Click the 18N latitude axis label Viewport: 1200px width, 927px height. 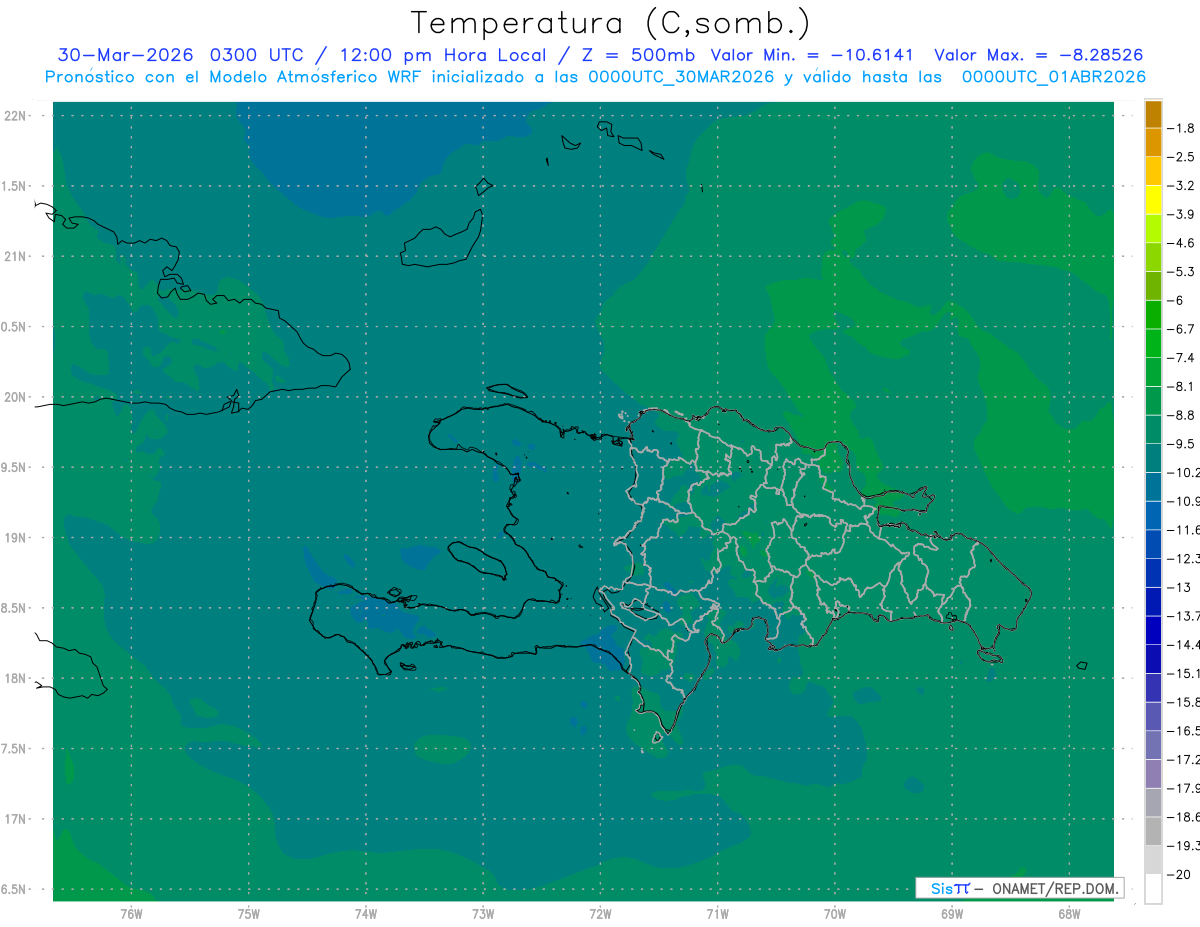tap(17, 678)
